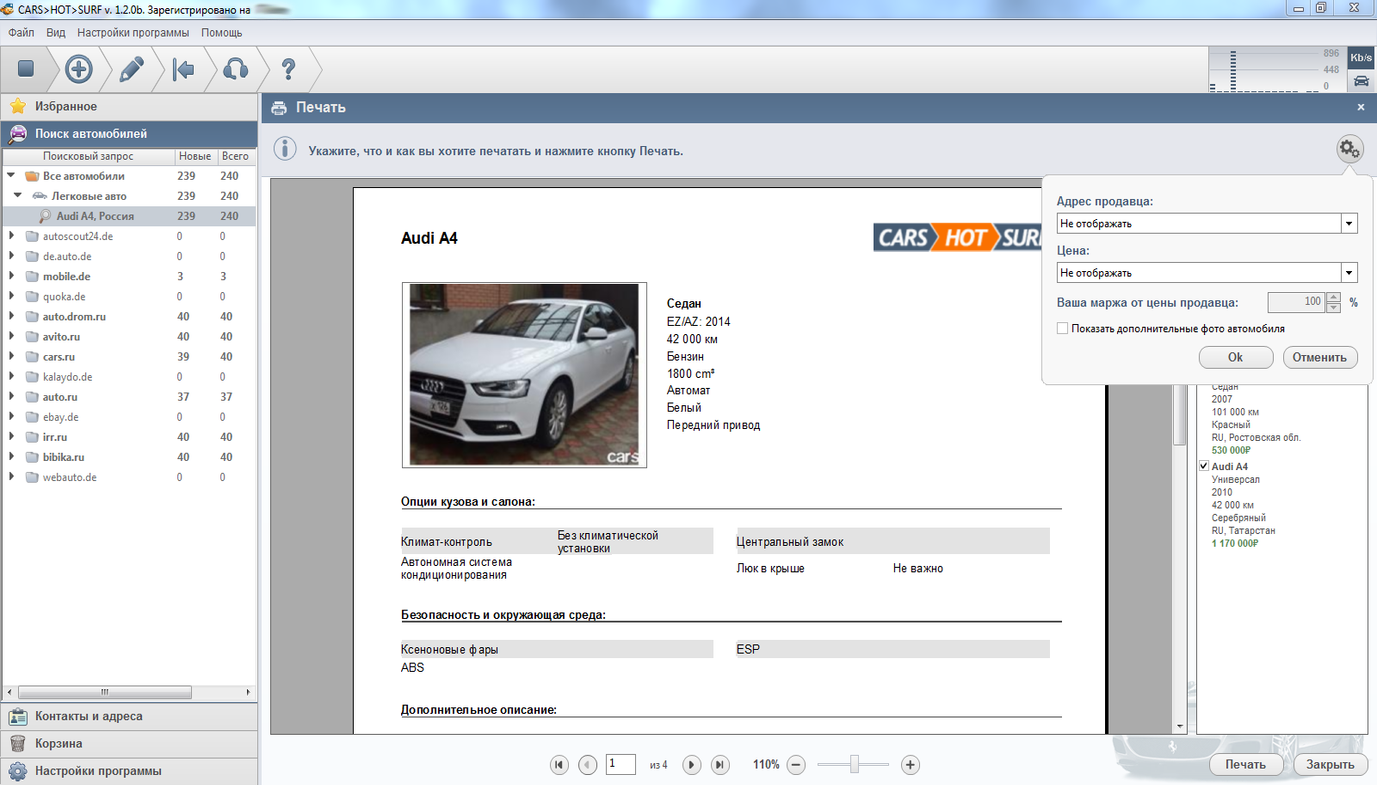Viewport: 1377px width, 785px height.
Task: Switch to Избранное section
Action: (129, 106)
